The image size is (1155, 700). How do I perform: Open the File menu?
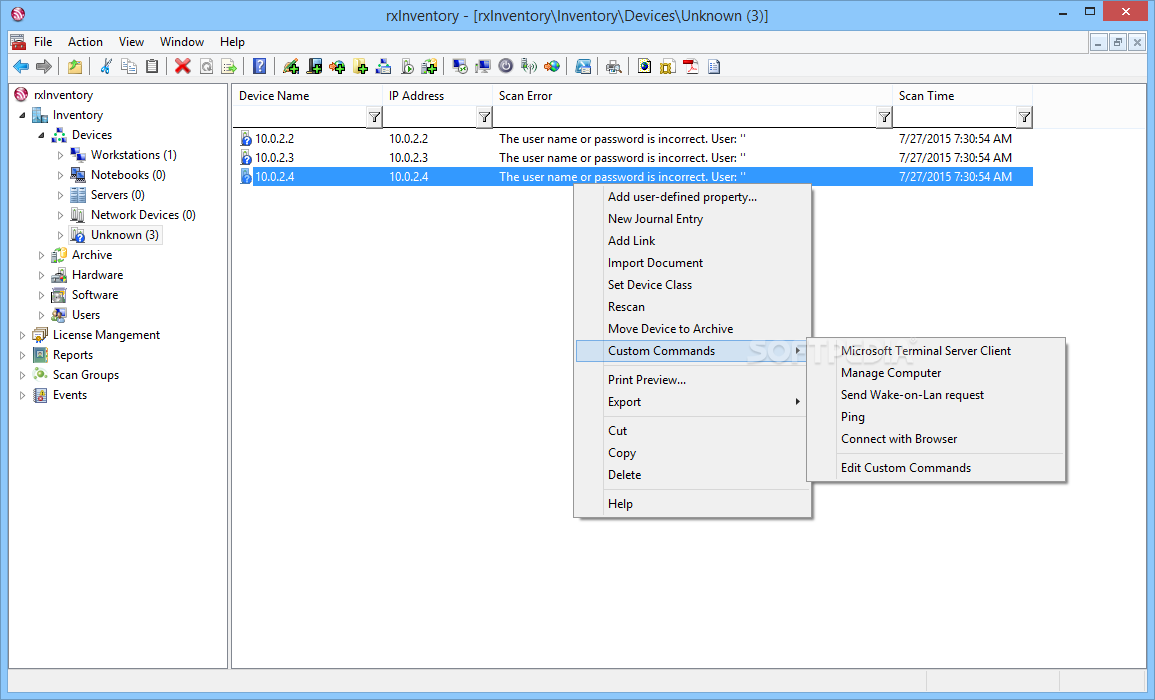coord(43,42)
